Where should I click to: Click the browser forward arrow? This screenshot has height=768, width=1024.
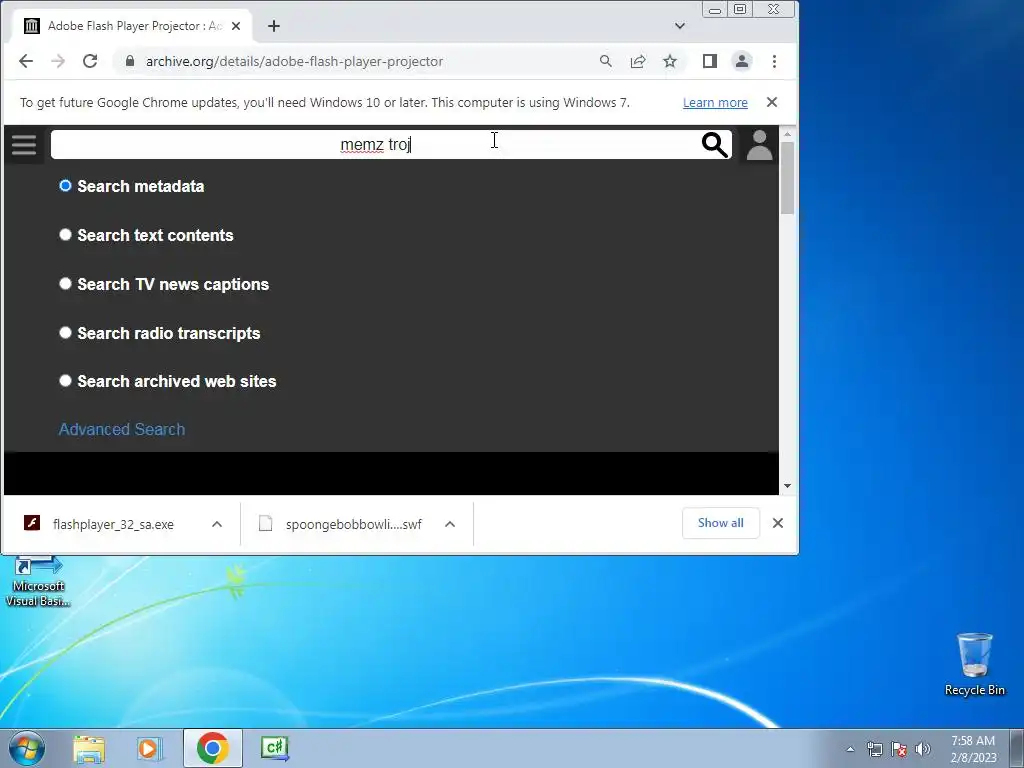click(58, 61)
